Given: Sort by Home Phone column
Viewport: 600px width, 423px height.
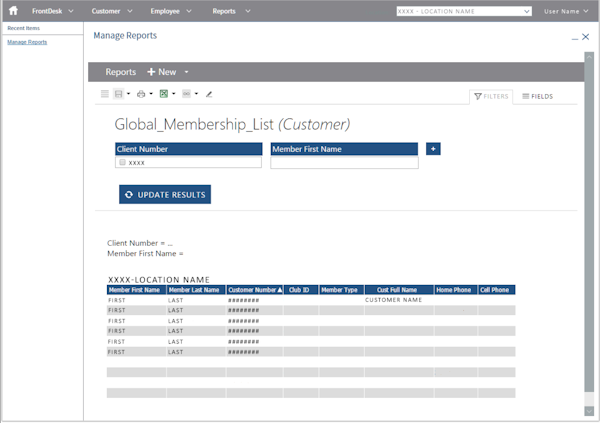Looking at the screenshot, I should (x=456, y=290).
